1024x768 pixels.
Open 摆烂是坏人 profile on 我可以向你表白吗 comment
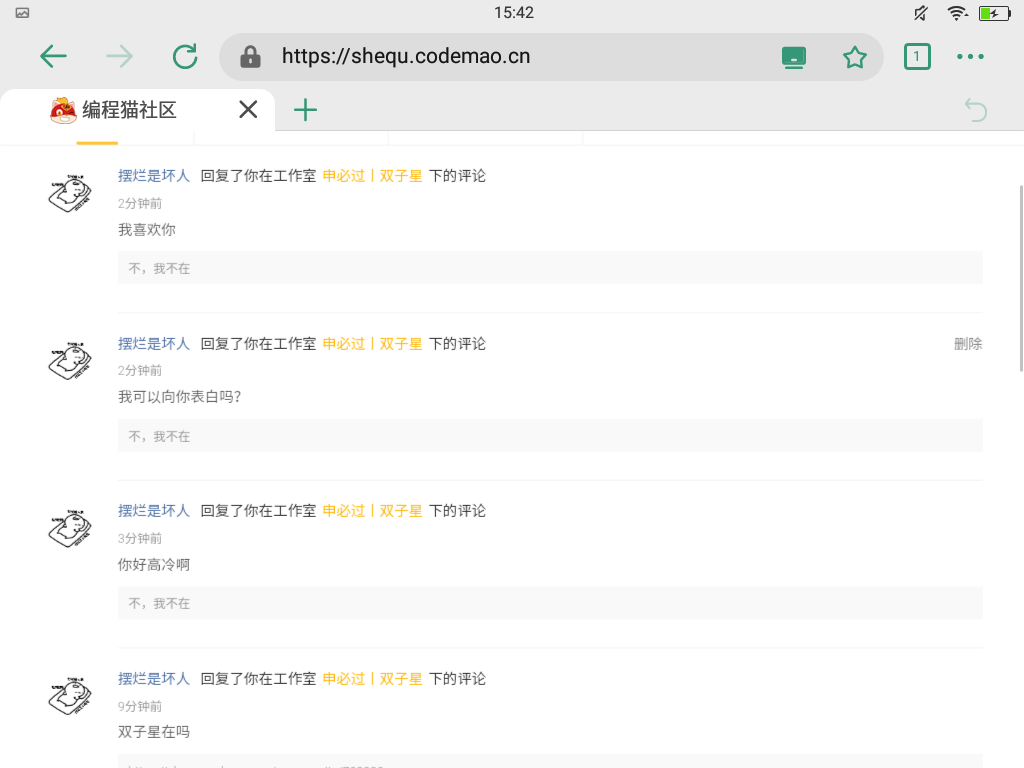pyautogui.click(x=153, y=344)
